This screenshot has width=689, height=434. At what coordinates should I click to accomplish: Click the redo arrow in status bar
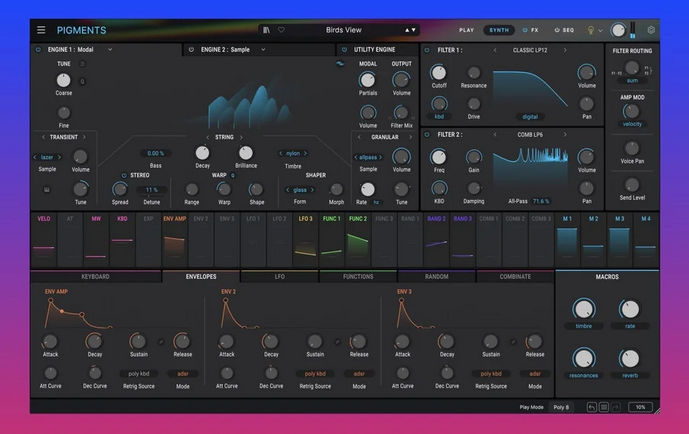616,407
